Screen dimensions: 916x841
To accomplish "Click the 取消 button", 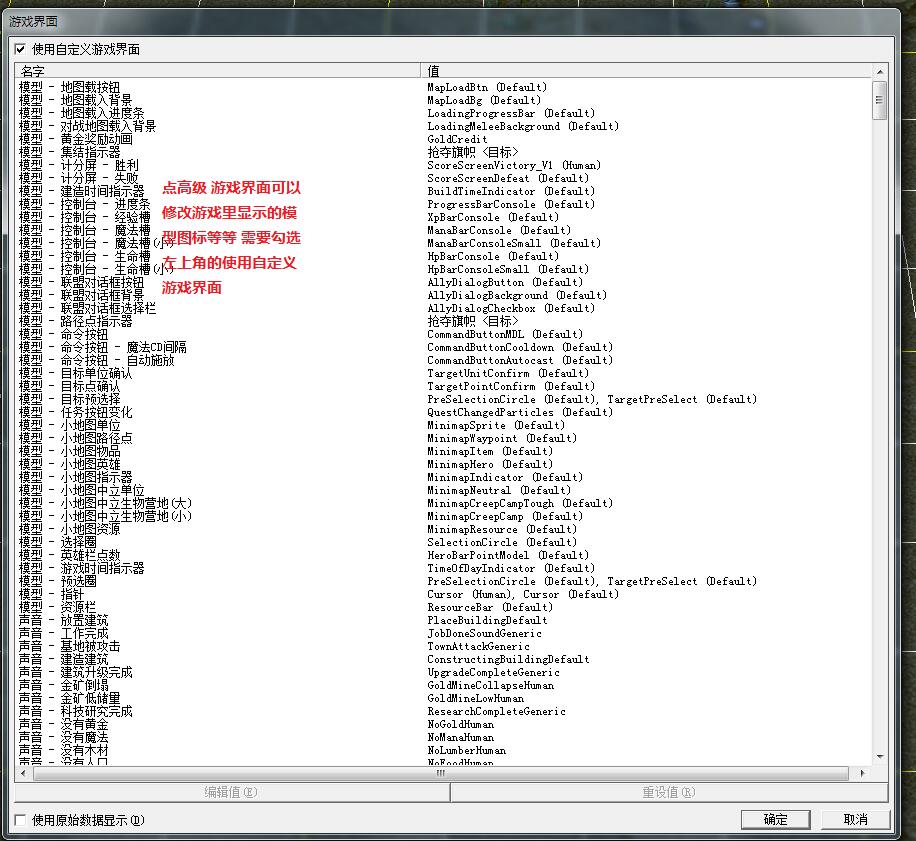I will pos(855,819).
